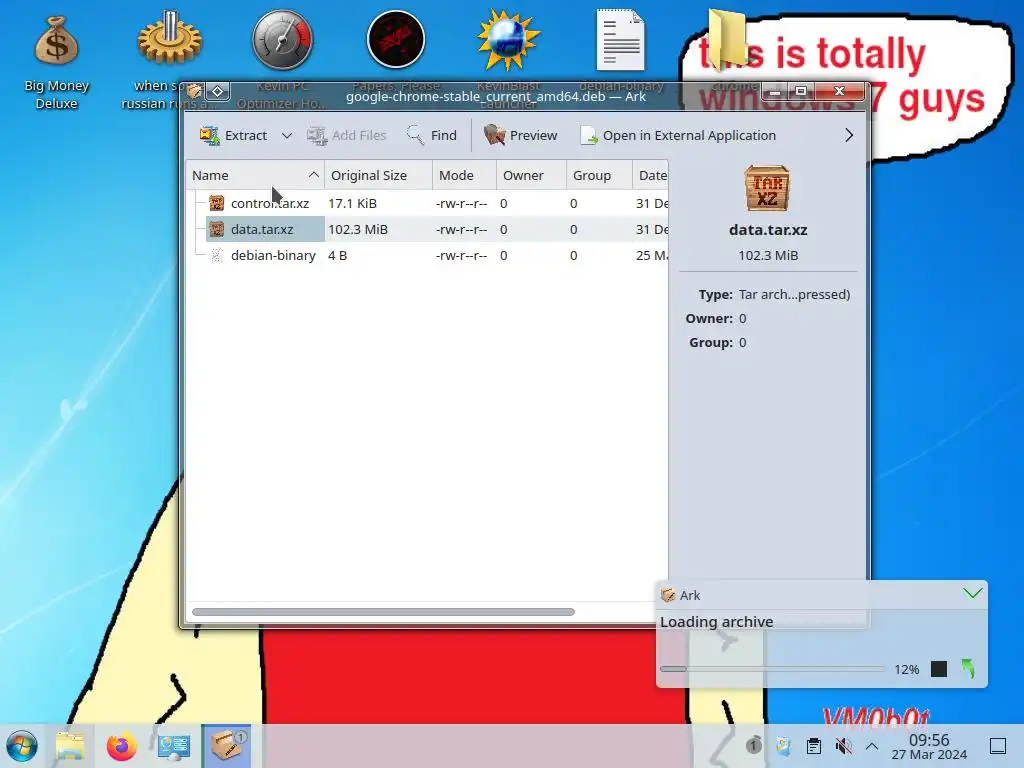Open the chrome folder desktop icon
The height and width of the screenshot is (768, 1024).
[x=728, y=39]
